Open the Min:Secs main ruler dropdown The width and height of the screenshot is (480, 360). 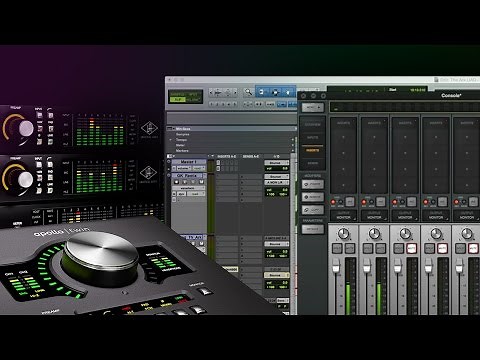click(173, 129)
